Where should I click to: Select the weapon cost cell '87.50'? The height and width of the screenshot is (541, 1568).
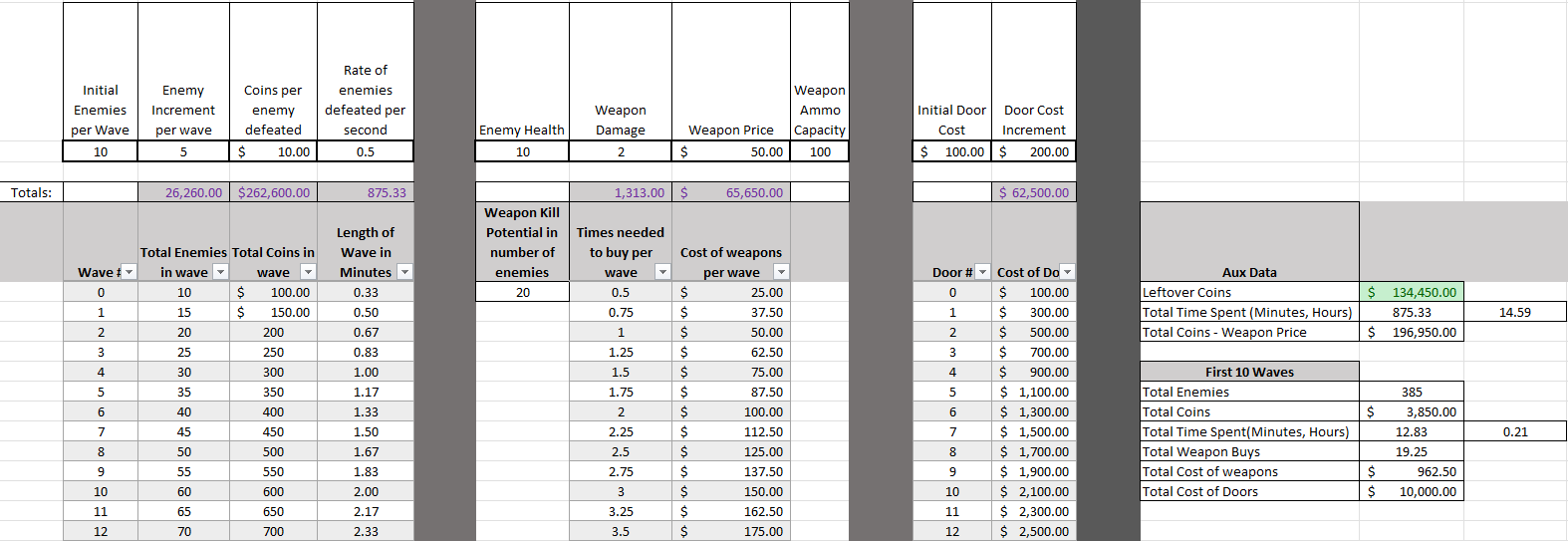tap(731, 392)
